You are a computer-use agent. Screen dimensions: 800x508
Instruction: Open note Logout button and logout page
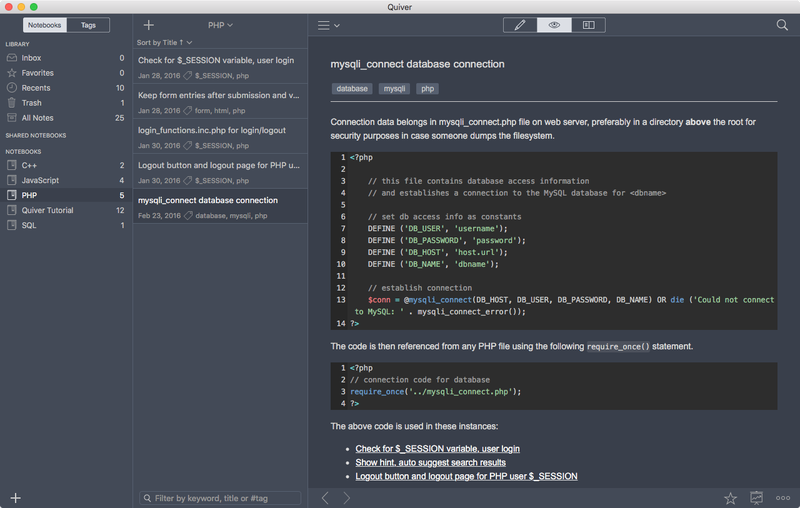click(220, 172)
